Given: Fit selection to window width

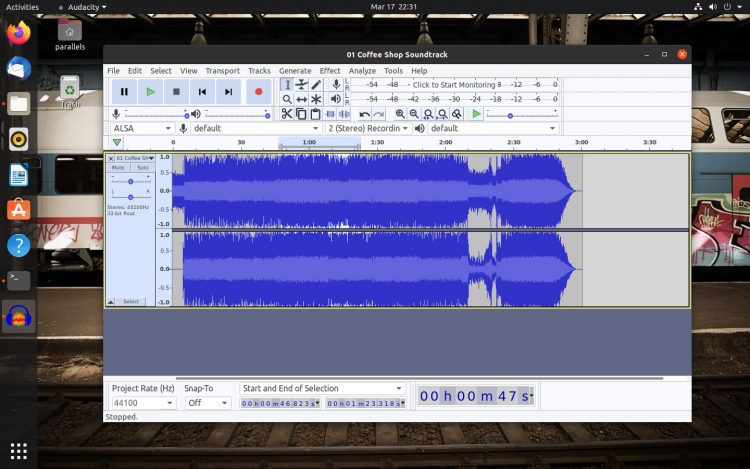Looking at the screenshot, I should click(429, 114).
